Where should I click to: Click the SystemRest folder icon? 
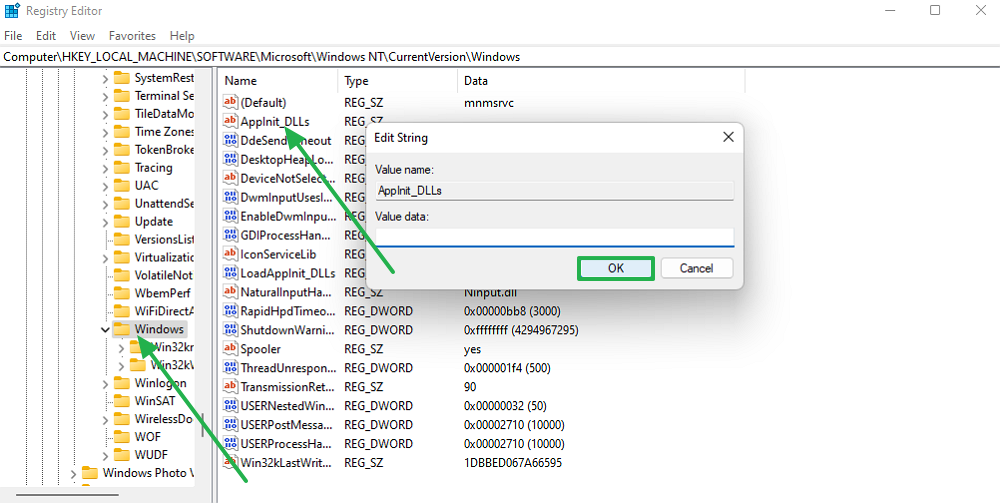coord(121,78)
